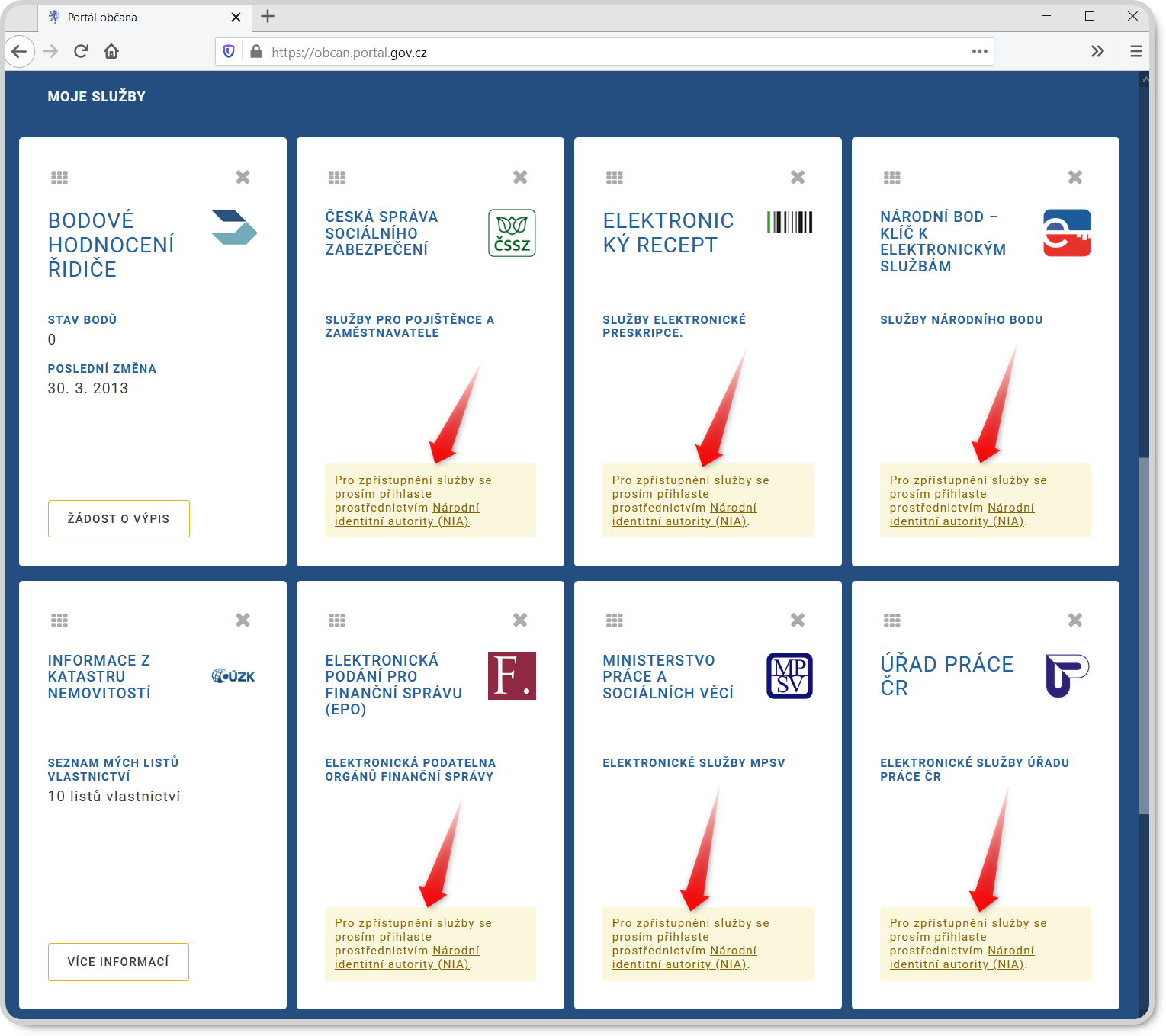Remove the Bodové hodnocení řidiče card

point(243,177)
